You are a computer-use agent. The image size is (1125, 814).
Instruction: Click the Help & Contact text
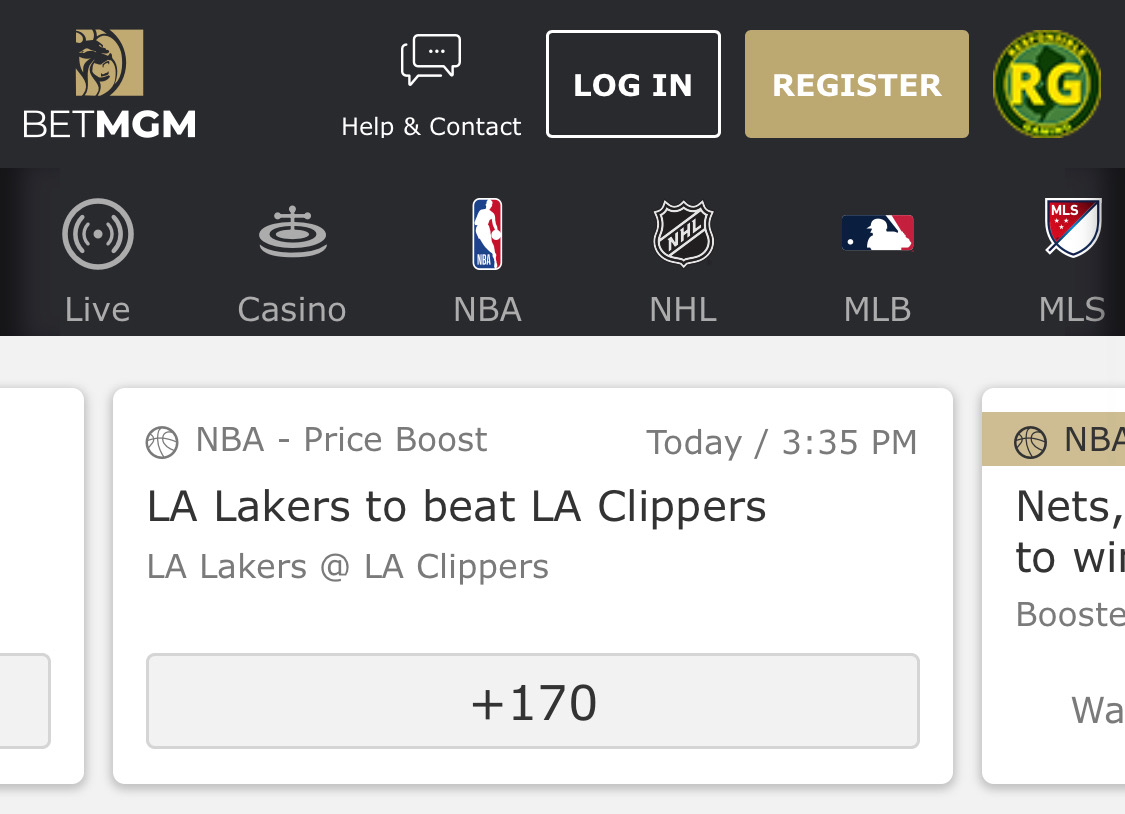(x=431, y=126)
